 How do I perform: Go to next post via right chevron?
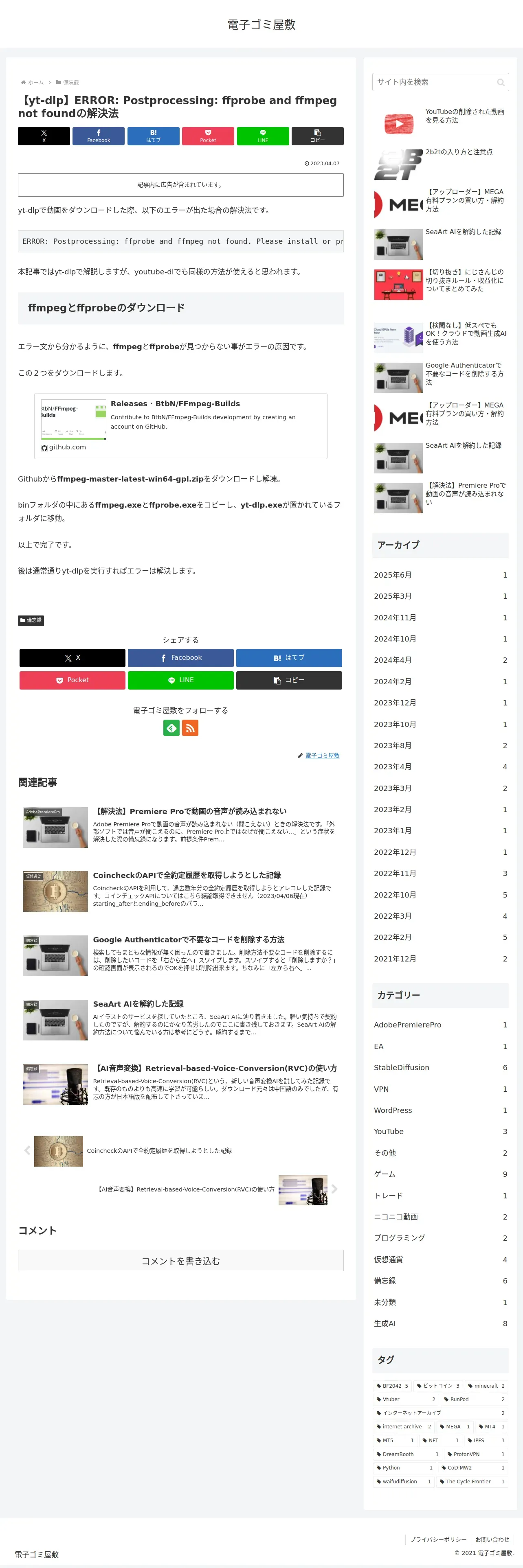[x=334, y=1189]
